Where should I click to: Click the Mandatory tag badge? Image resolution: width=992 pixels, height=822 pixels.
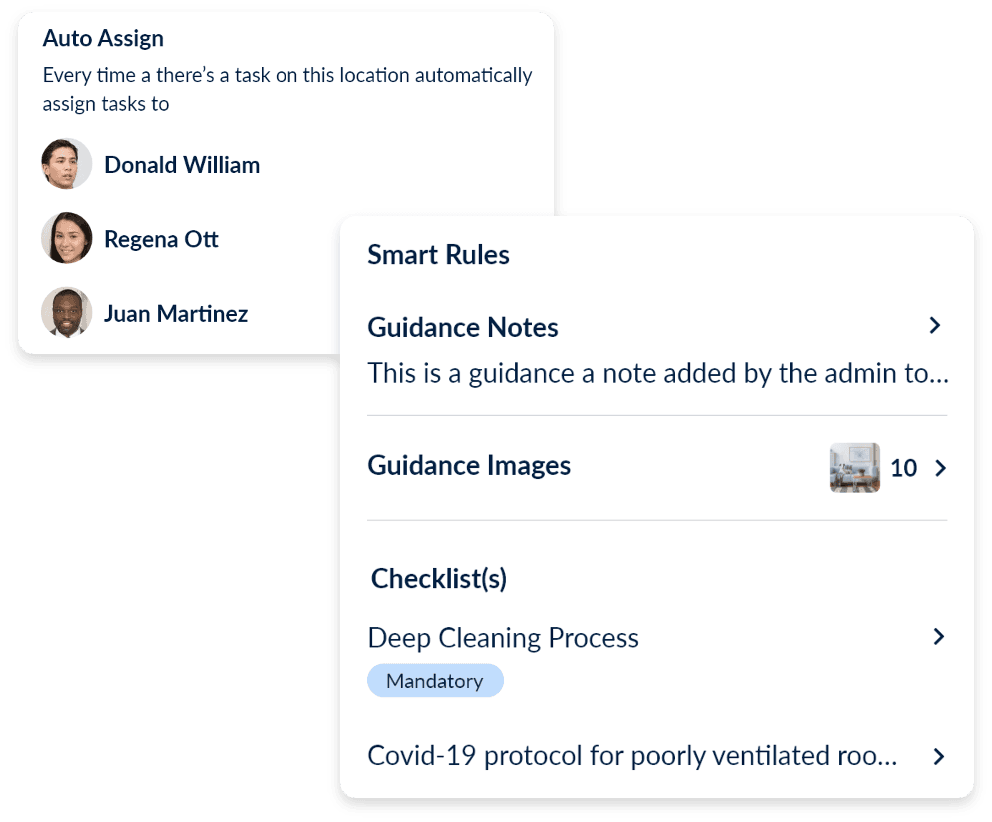click(x=435, y=681)
